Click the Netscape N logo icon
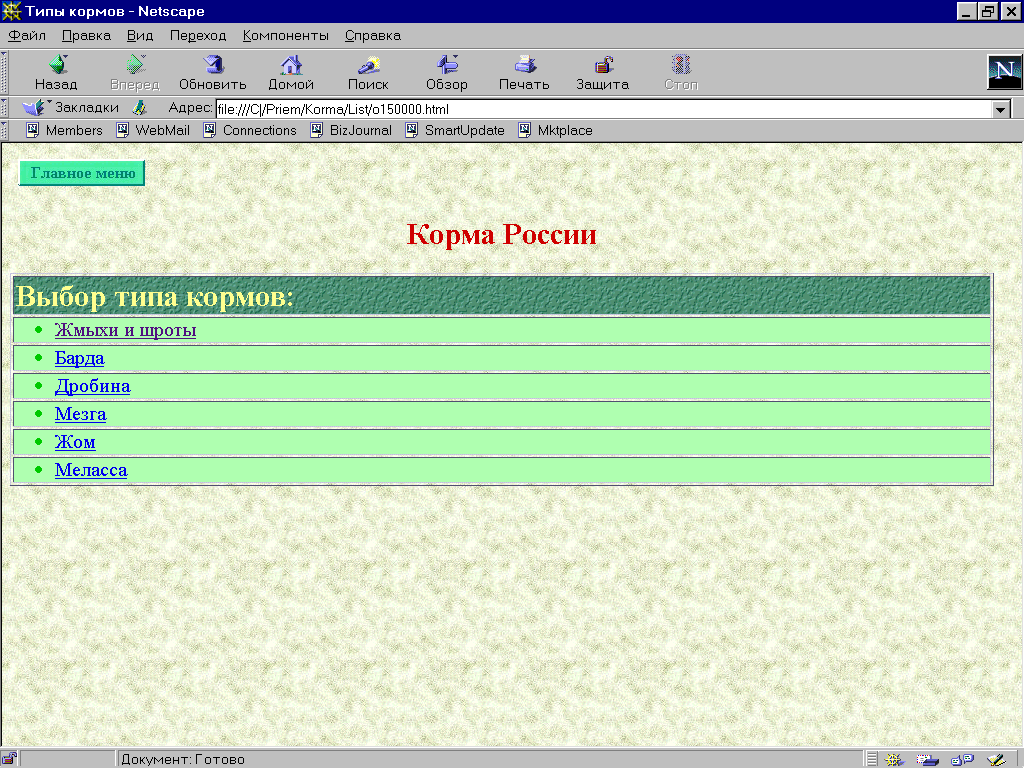Viewport: 1024px width, 768px height. (1004, 73)
